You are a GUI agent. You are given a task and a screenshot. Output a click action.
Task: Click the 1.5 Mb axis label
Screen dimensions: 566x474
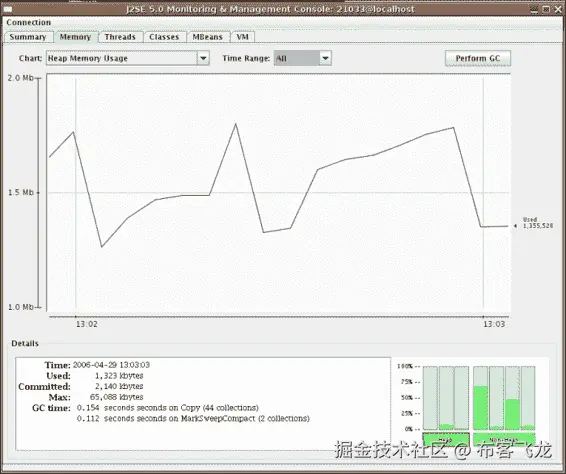[21, 192]
